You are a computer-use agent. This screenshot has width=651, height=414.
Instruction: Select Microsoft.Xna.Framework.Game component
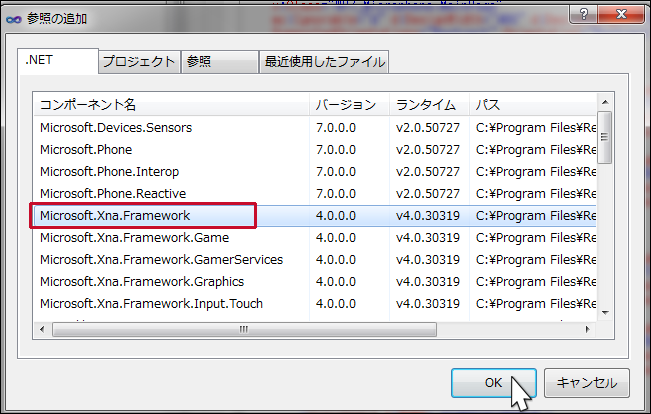(135, 238)
